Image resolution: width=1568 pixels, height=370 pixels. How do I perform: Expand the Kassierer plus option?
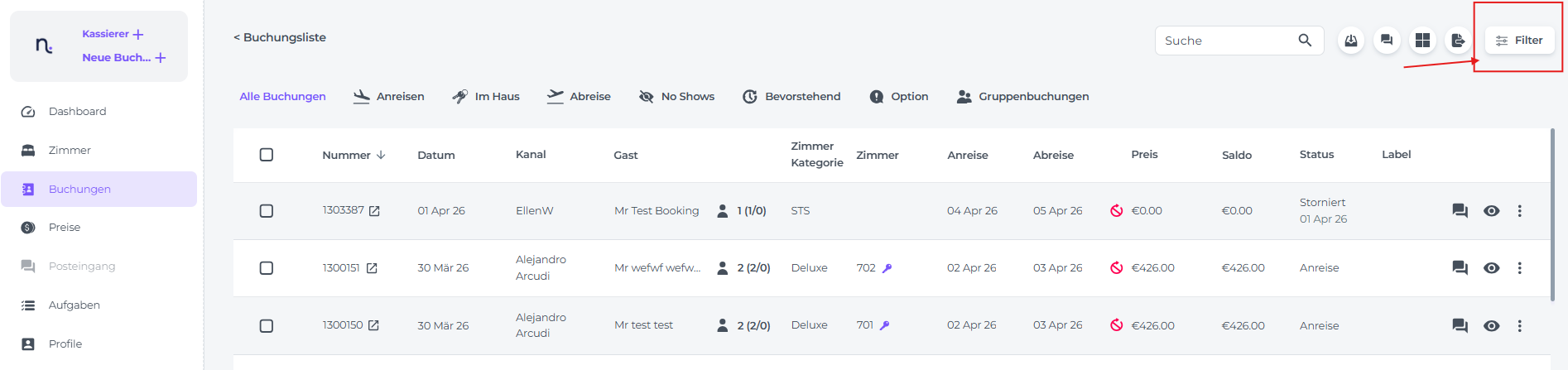coord(138,34)
